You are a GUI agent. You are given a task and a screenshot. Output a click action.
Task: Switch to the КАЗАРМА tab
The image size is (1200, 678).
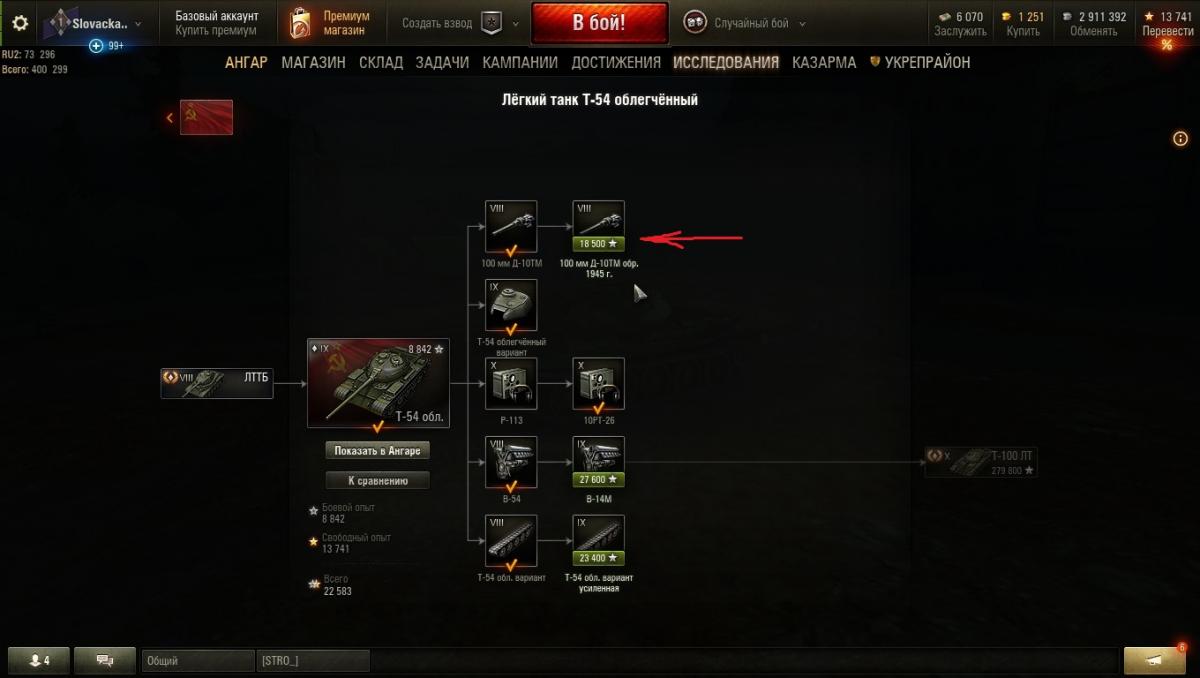pyautogui.click(x=824, y=62)
